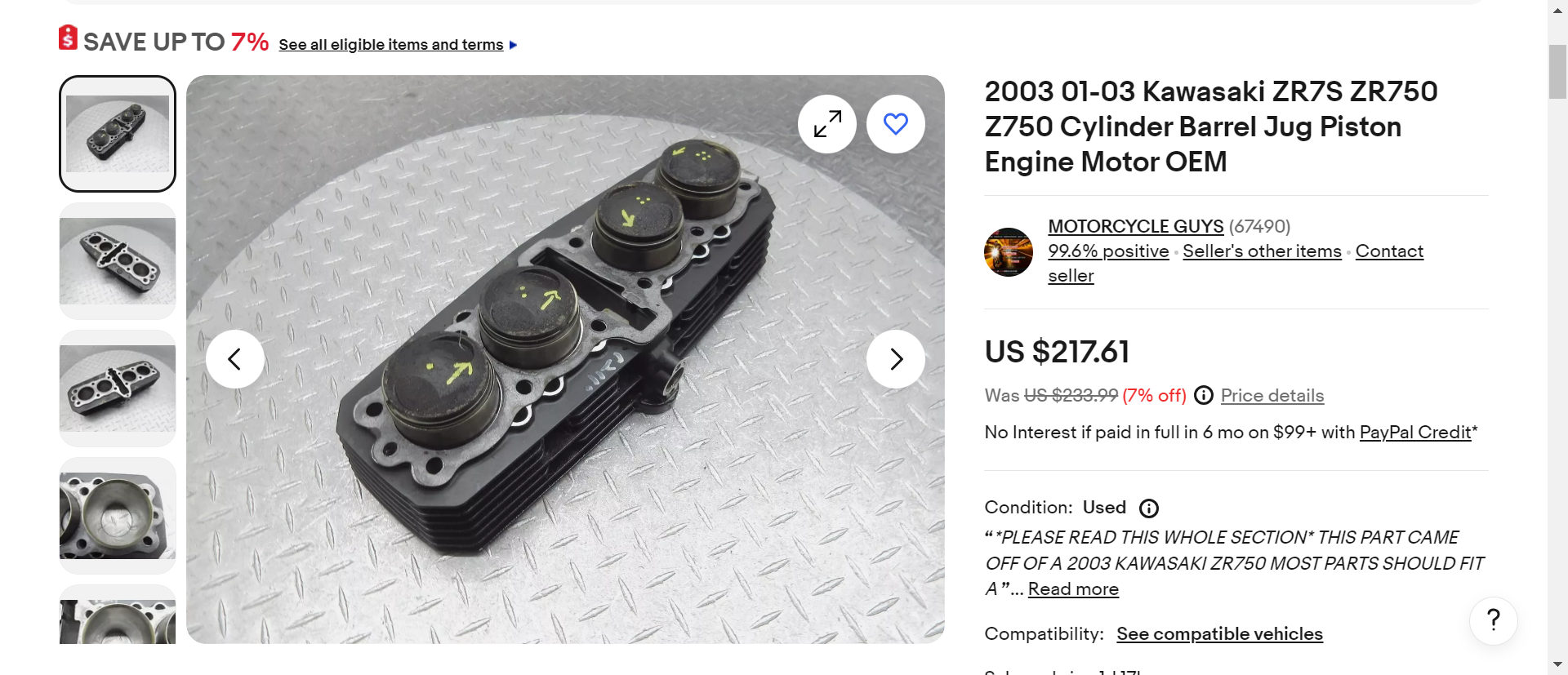Open See all eligible items and terms
1568x675 pixels.
[391, 45]
